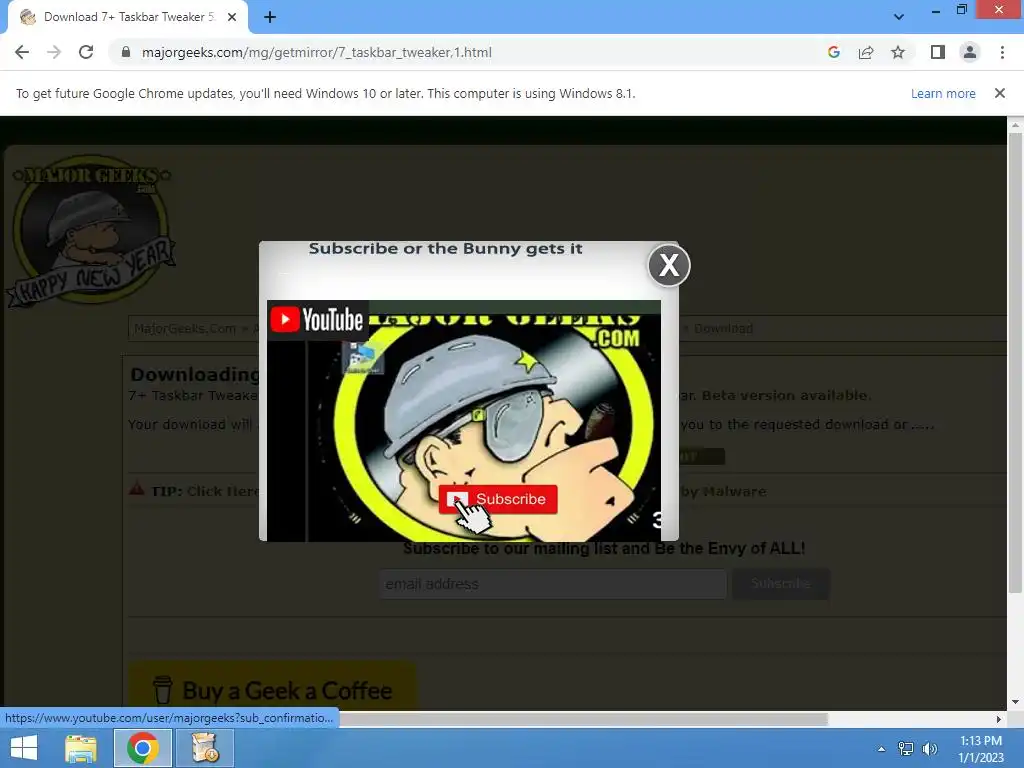Click the volume speaker tray icon
The height and width of the screenshot is (768, 1024).
[x=930, y=748]
